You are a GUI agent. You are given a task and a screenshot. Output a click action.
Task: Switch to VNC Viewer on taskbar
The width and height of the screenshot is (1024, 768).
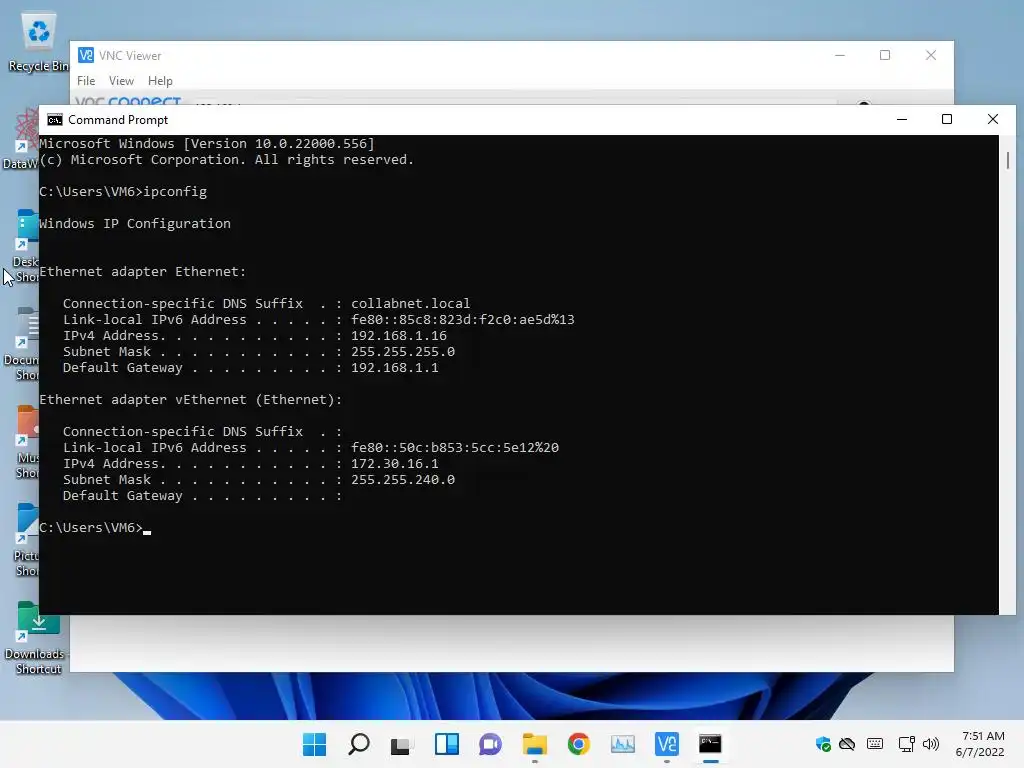tap(667, 744)
